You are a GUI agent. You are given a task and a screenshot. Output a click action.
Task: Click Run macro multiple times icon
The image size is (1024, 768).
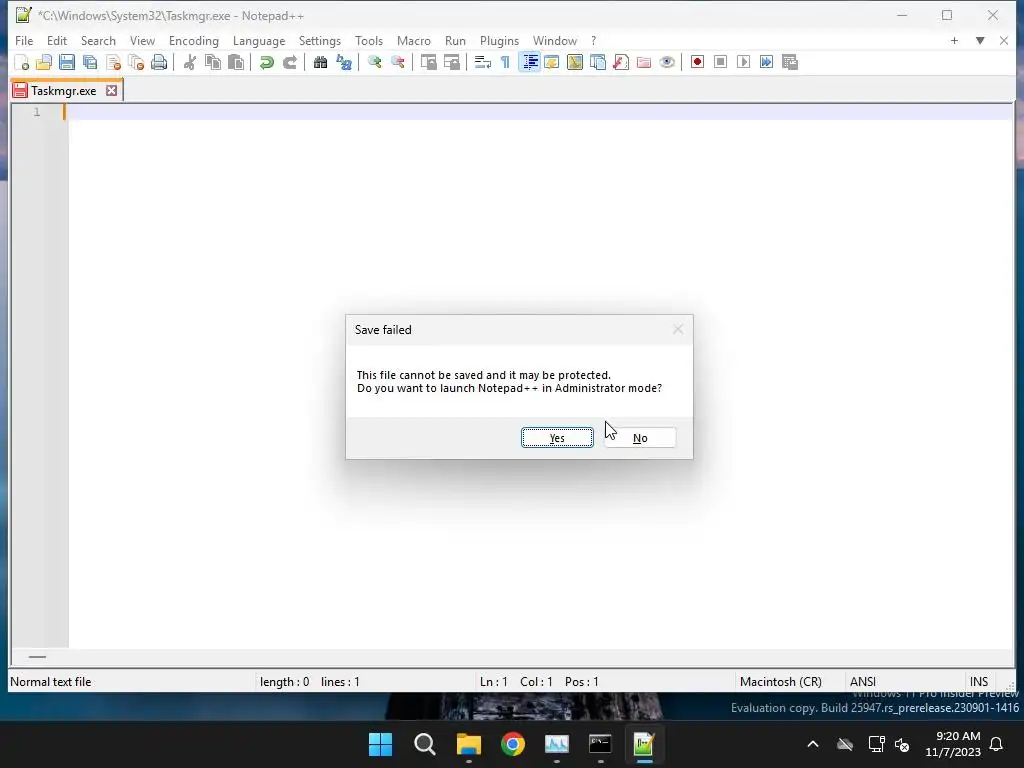pyautogui.click(x=767, y=62)
